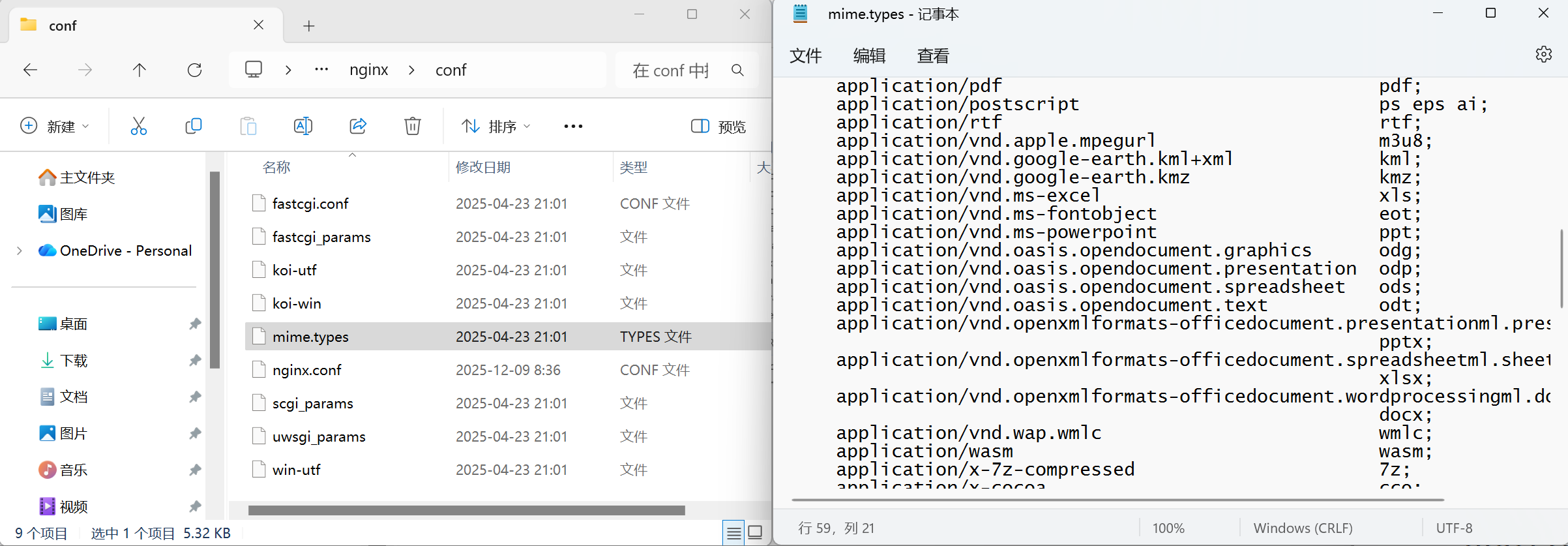This screenshot has height=546, width=1568.
Task: Select the win-utf file
Action: point(297,470)
